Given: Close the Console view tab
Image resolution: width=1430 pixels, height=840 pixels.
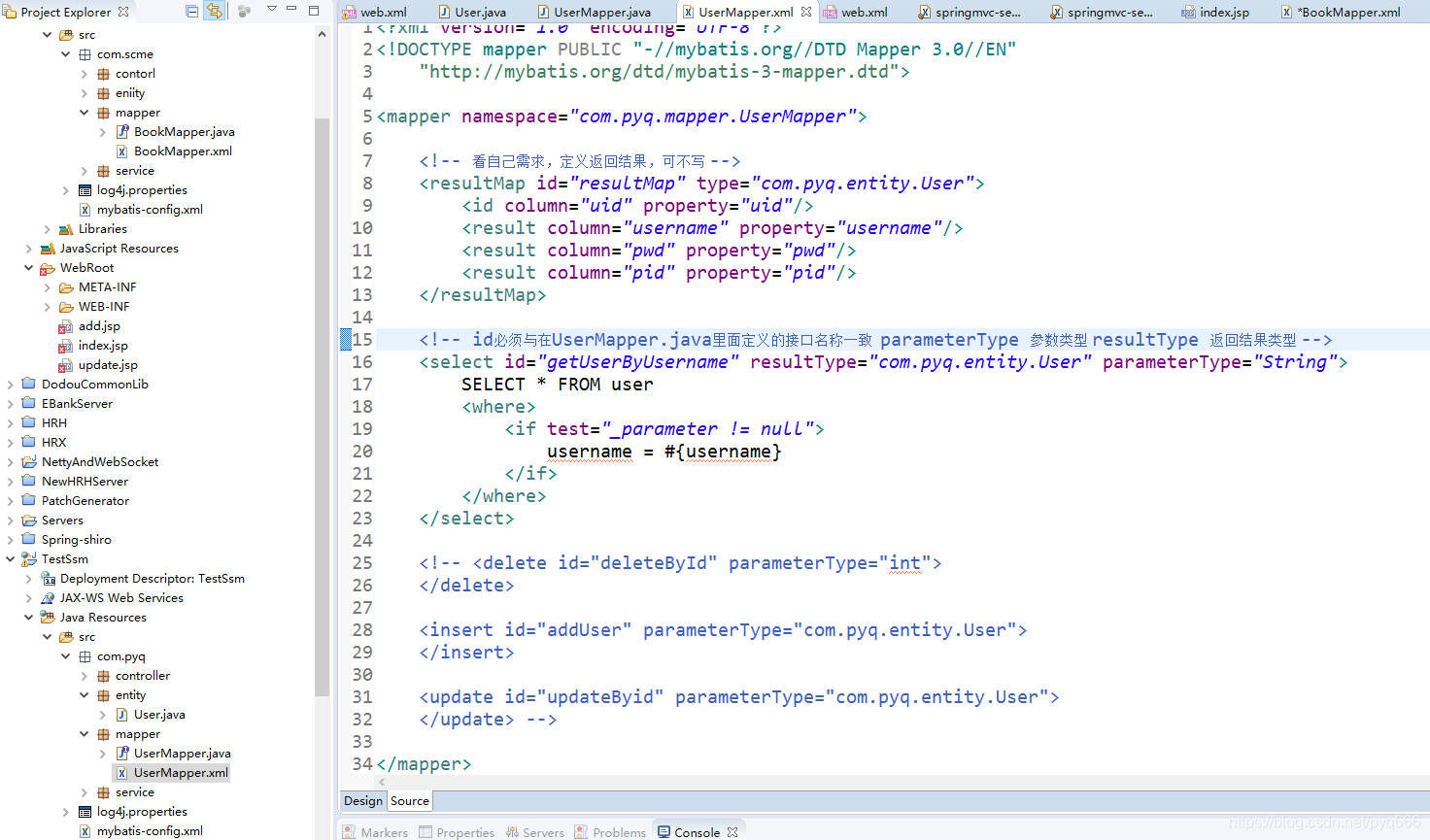Looking at the screenshot, I should point(732,832).
